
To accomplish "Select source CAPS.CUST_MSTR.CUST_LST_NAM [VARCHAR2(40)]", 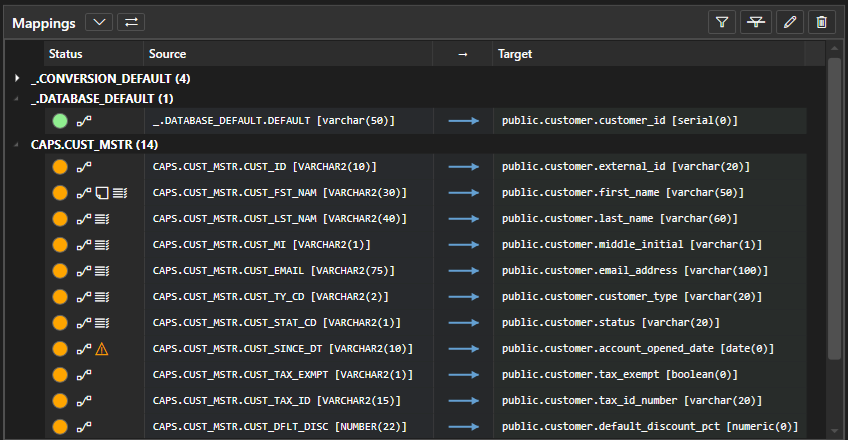I will pyautogui.click(x=280, y=219).
